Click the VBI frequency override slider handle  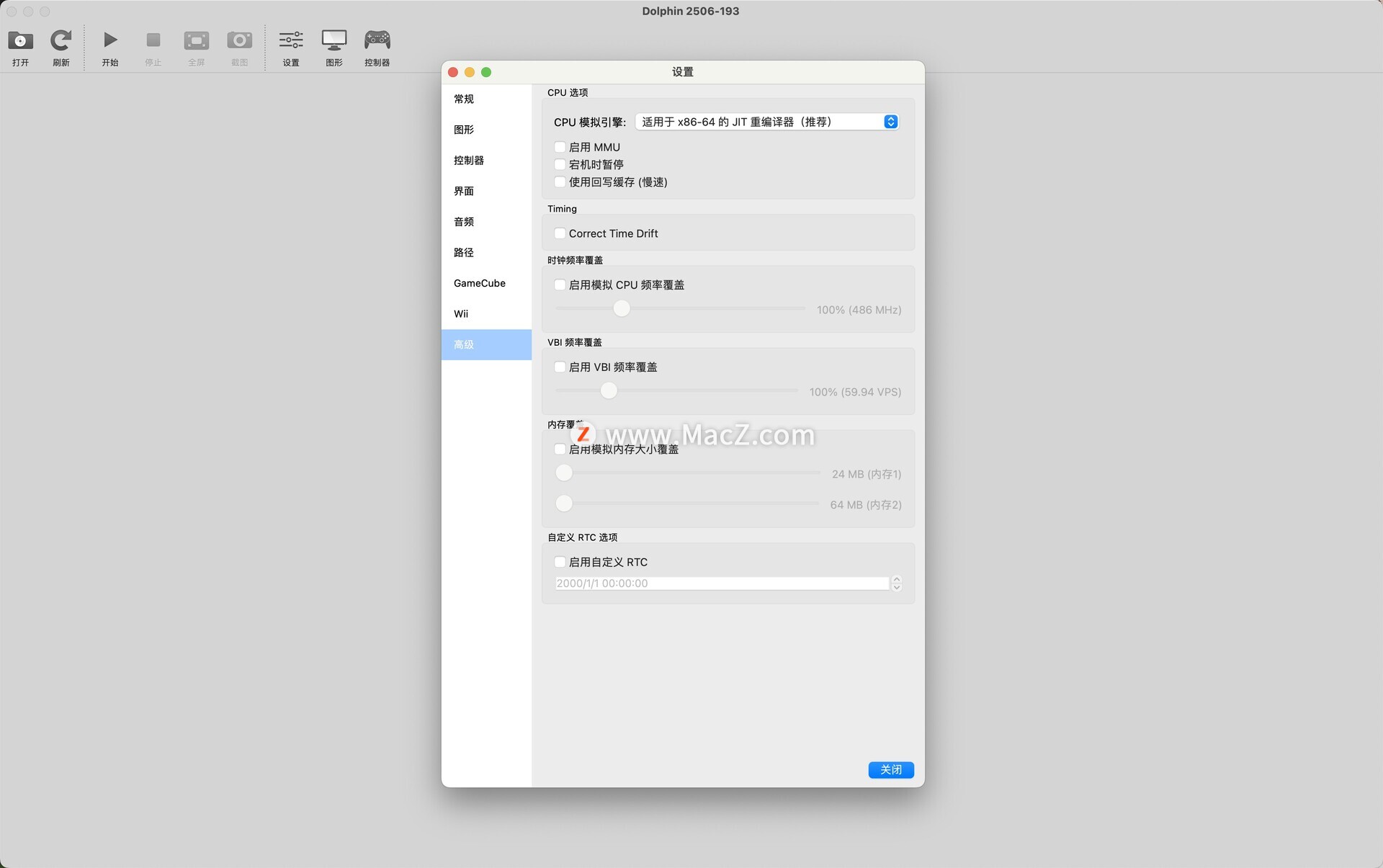tap(609, 390)
